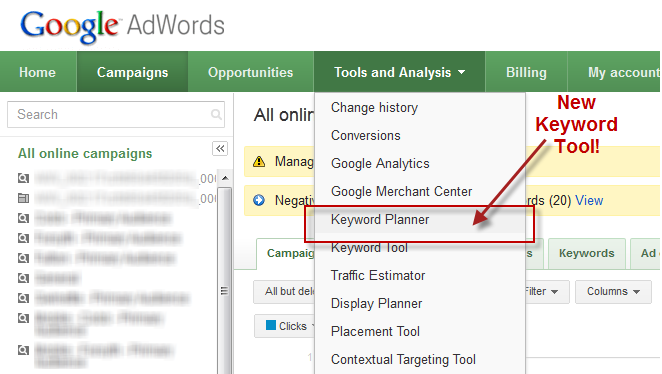Click the search magnifier icon in sidebar

(x=216, y=114)
